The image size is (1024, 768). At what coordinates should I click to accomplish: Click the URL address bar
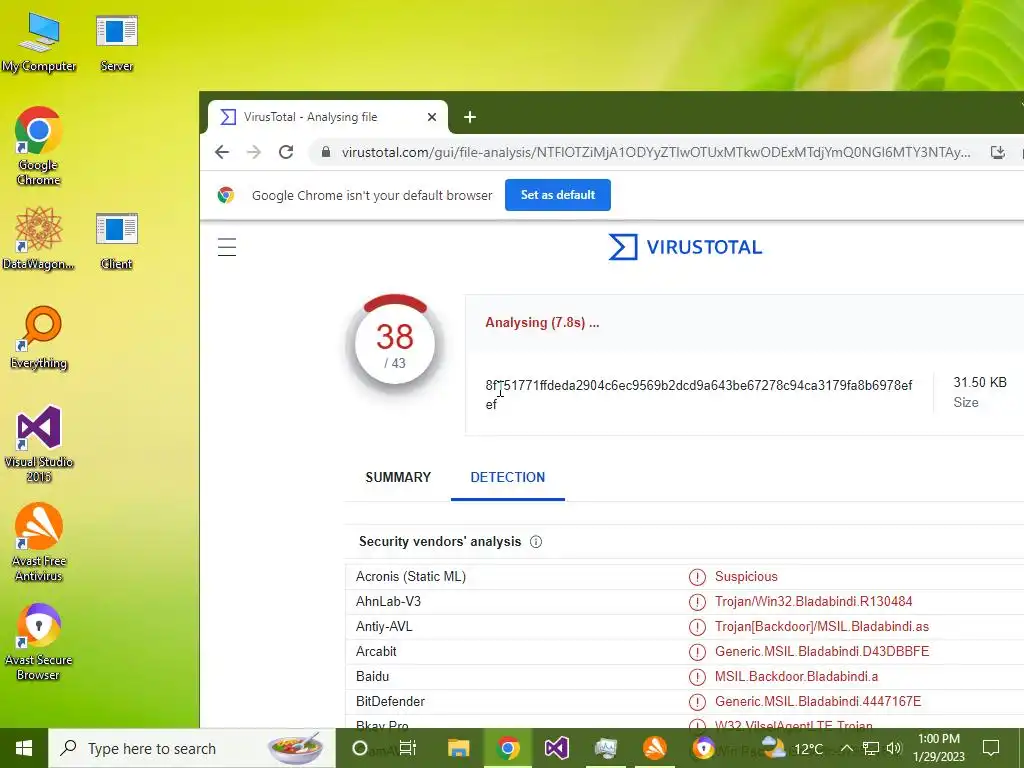coord(656,152)
